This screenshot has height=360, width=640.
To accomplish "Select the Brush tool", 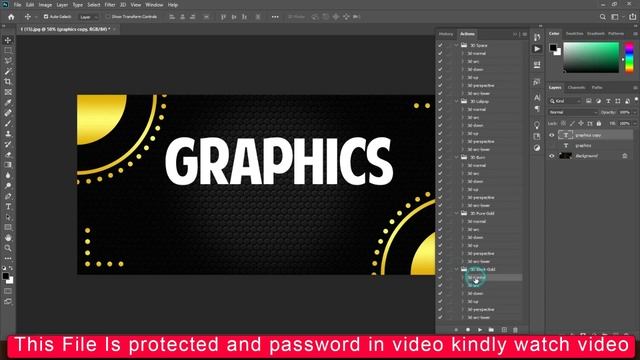I will click(x=8, y=123).
